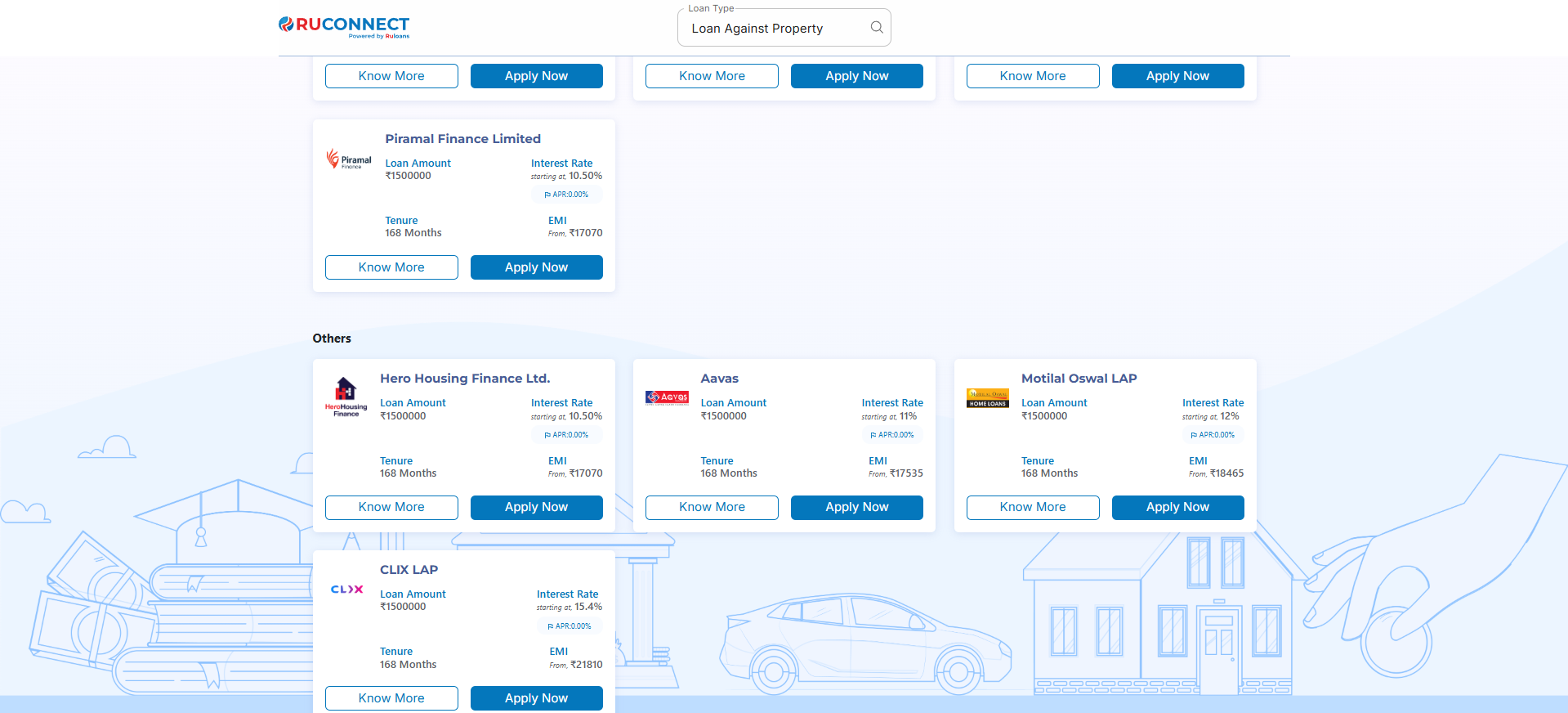Apply Now for Hero Housing Finance loan
Screen dimensions: 1568x713
tap(536, 507)
